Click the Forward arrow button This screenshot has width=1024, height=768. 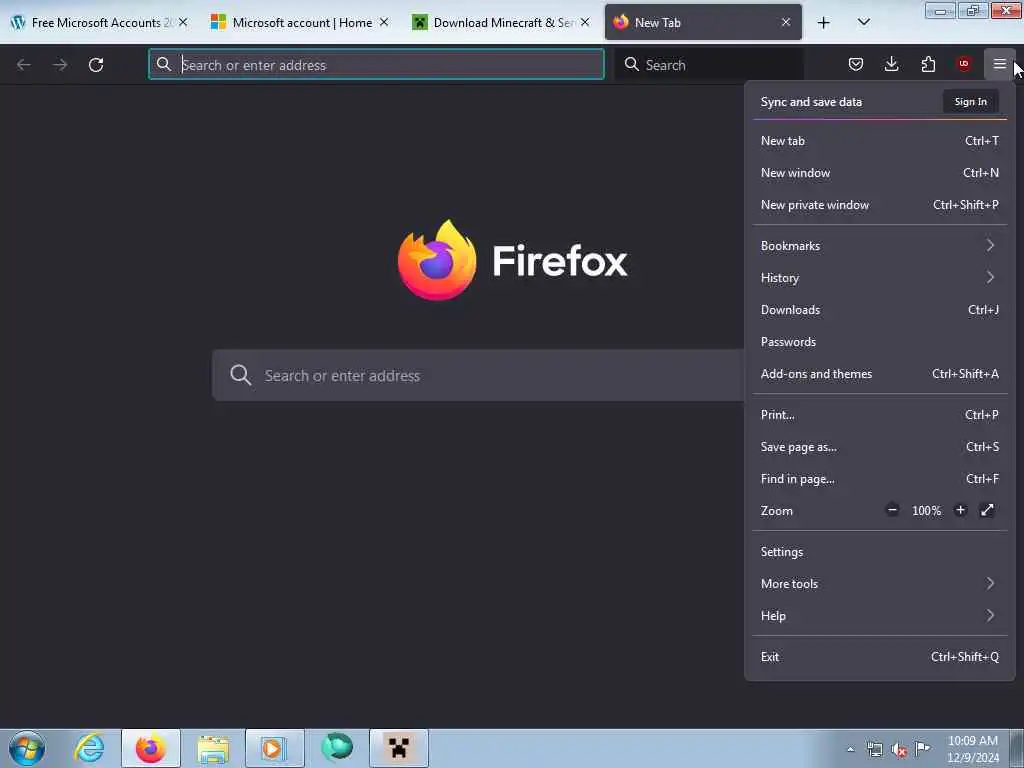[x=60, y=65]
